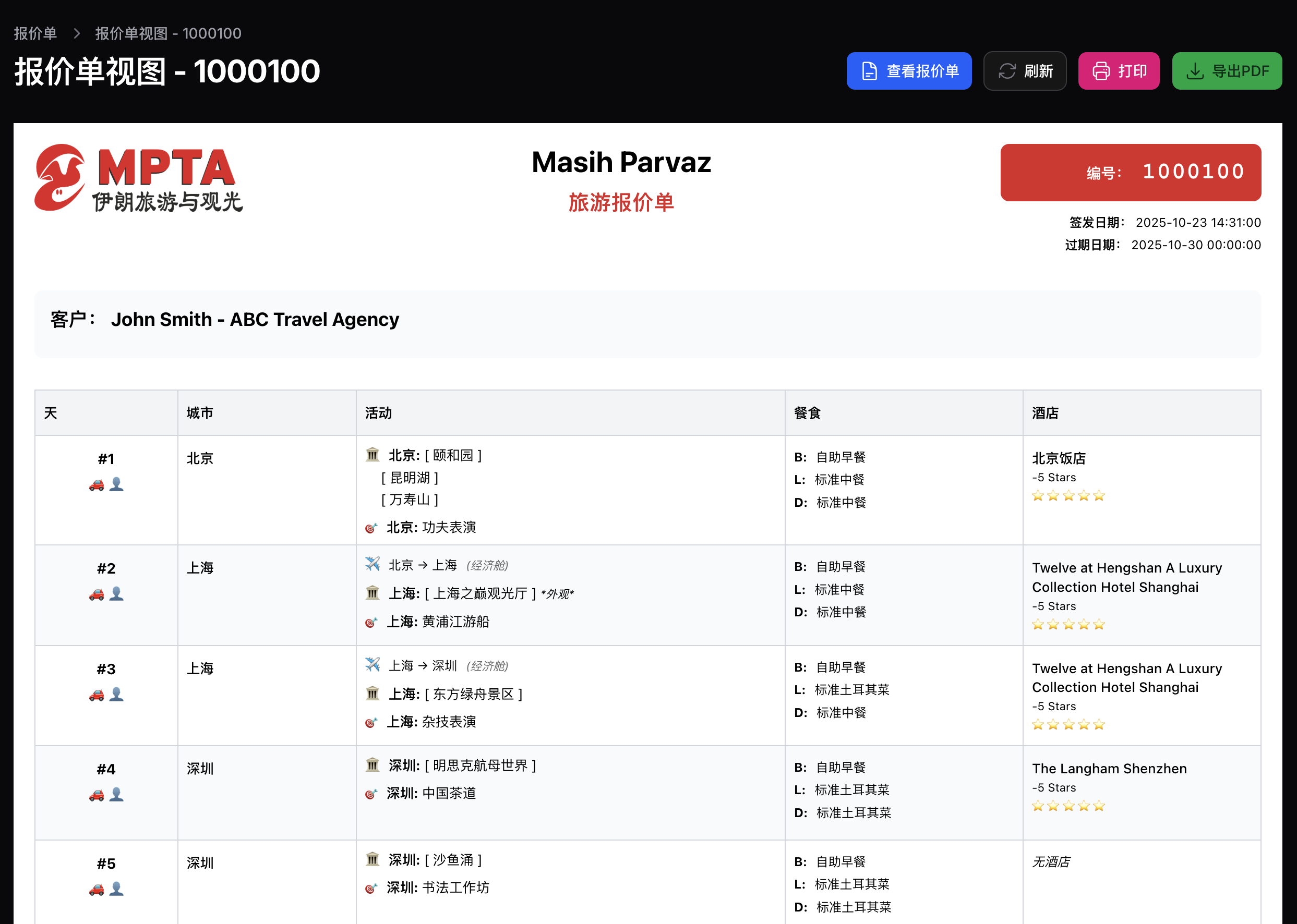The image size is (1297, 924).
Task: Click the download icon in 导出PDF button
Action: coord(1195,71)
